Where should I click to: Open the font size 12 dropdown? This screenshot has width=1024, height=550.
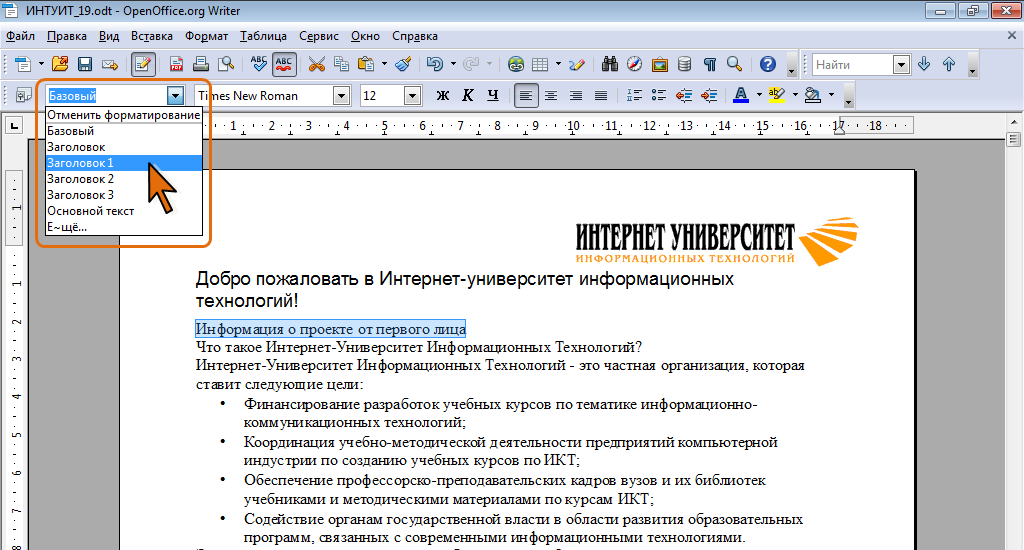click(x=412, y=96)
